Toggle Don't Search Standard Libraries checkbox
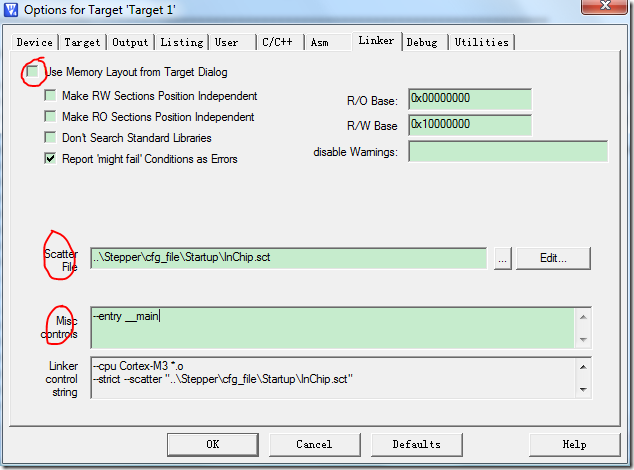 click(x=50, y=138)
